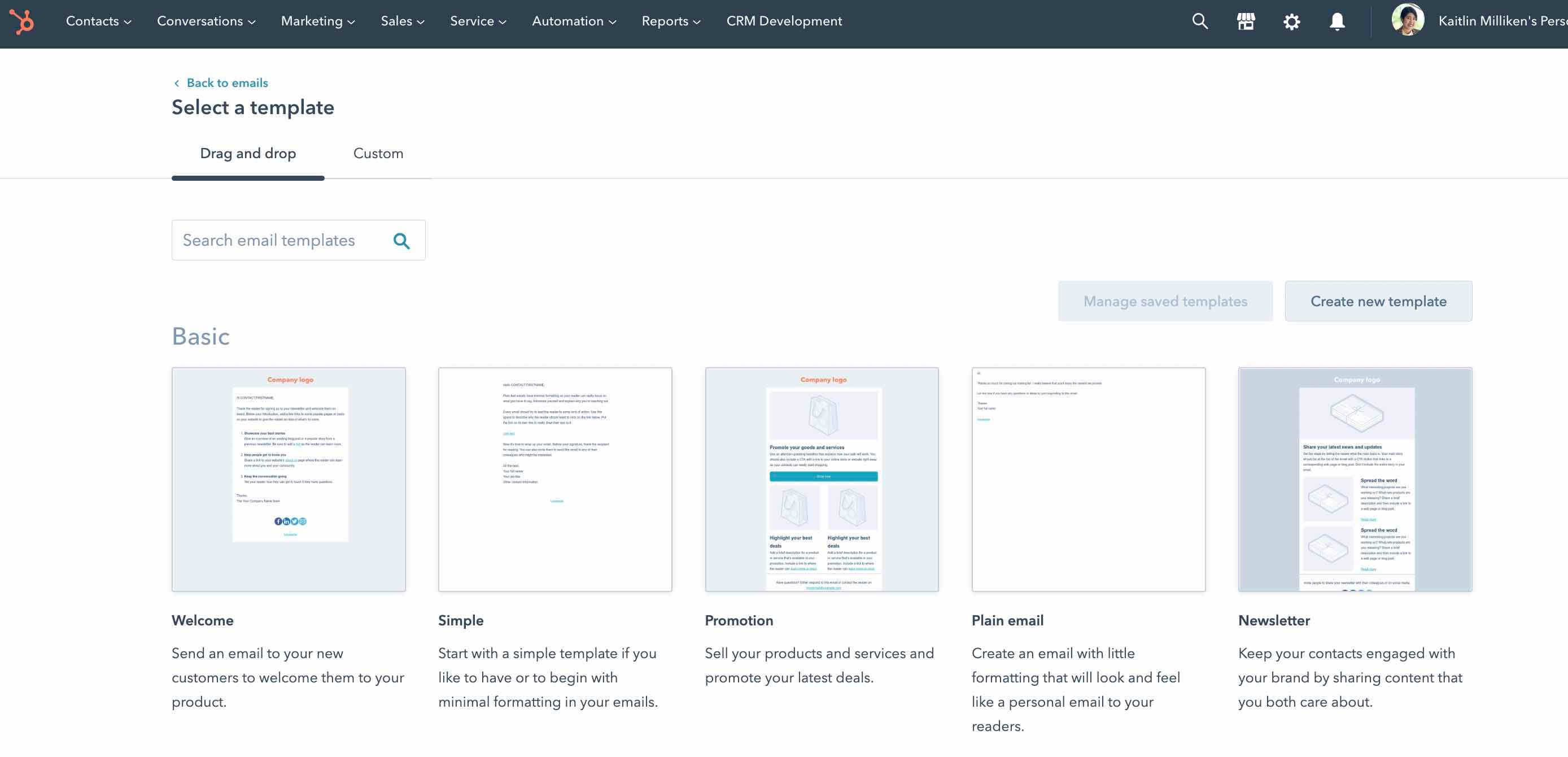Switch to the Custom tab
This screenshot has height=757, width=1568.
coord(378,154)
